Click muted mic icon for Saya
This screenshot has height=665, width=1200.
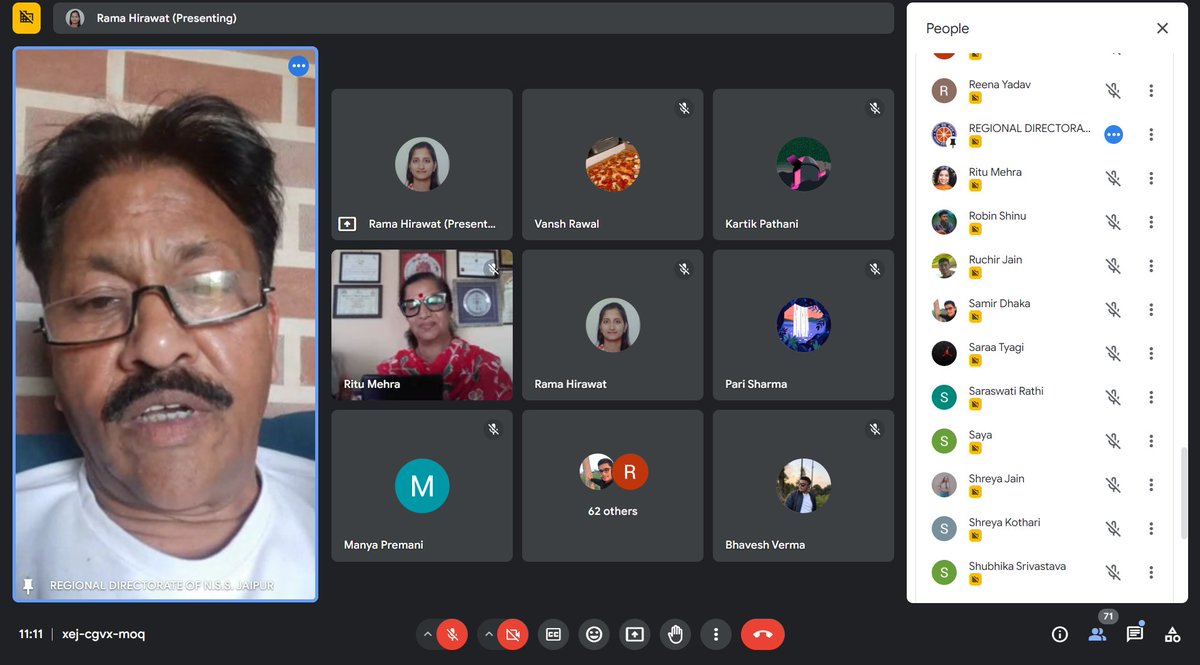1113,441
